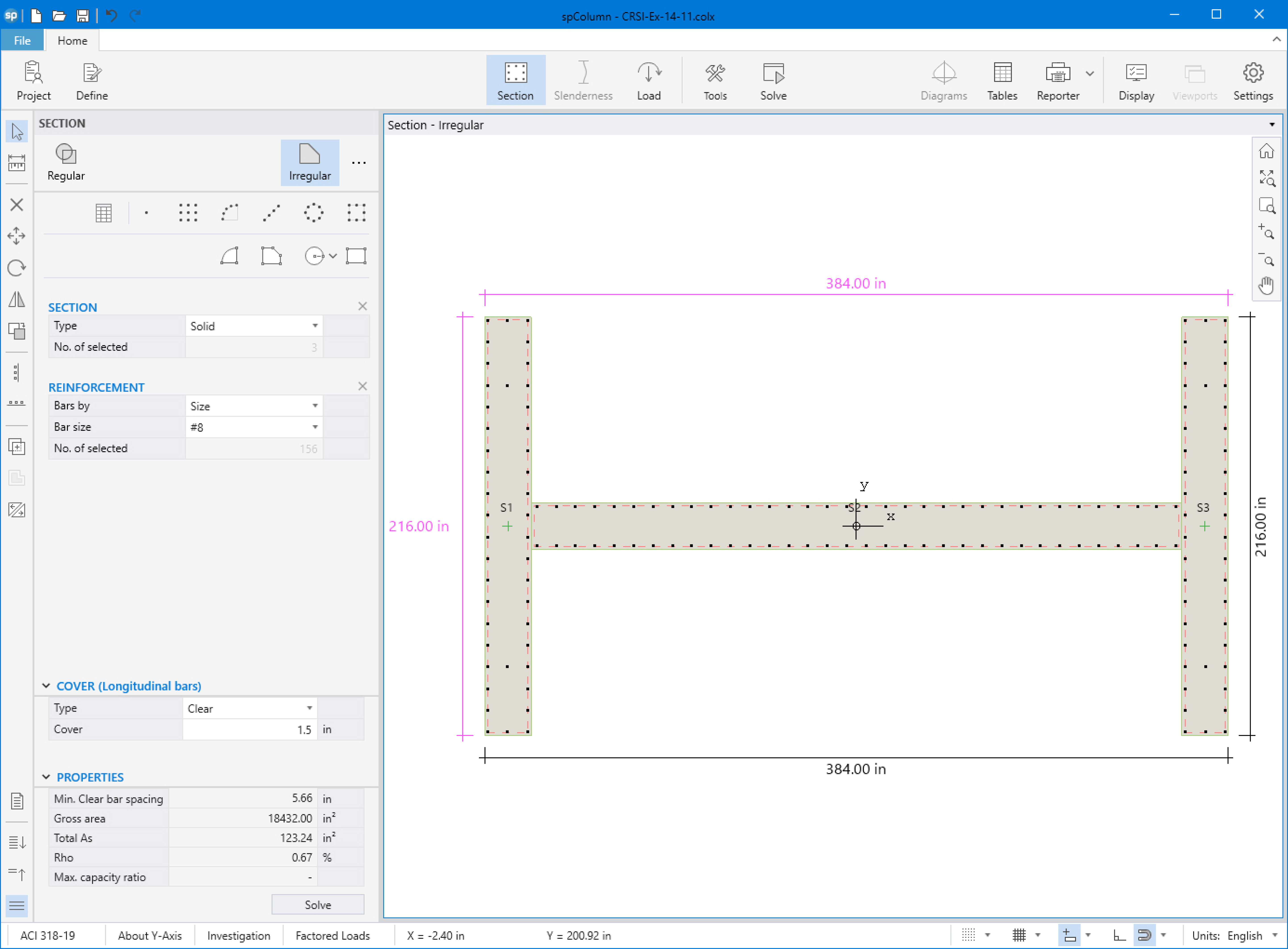Open the reinforcement table grid icon
The height and width of the screenshot is (949, 1288).
click(103, 213)
